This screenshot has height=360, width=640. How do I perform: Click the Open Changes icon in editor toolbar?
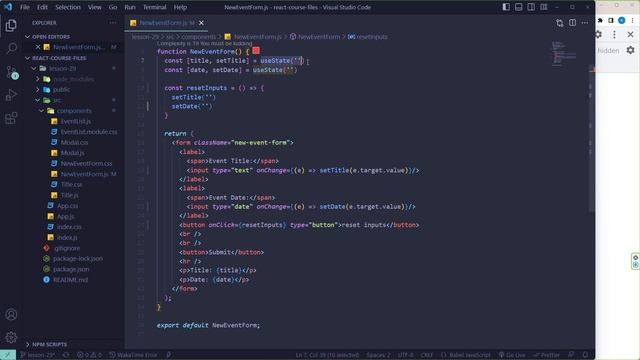[x=560, y=23]
